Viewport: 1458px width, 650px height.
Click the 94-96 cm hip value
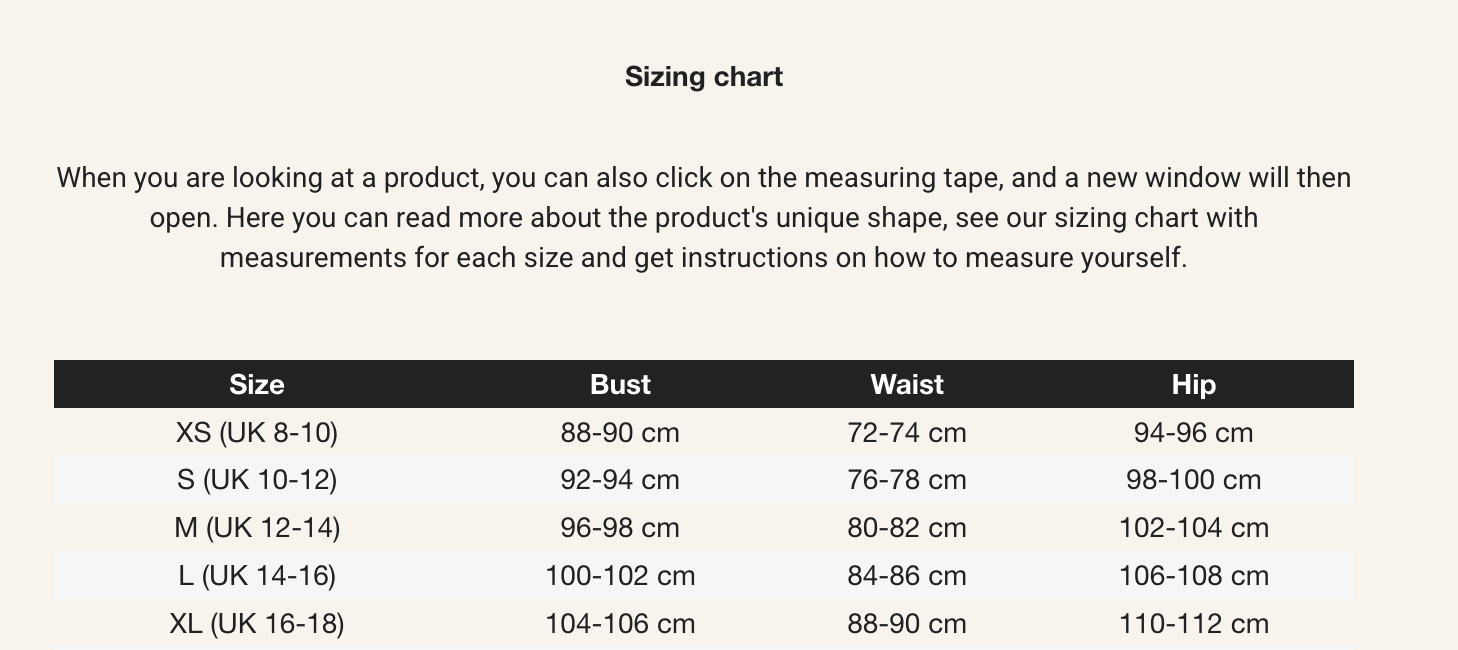click(x=1193, y=433)
